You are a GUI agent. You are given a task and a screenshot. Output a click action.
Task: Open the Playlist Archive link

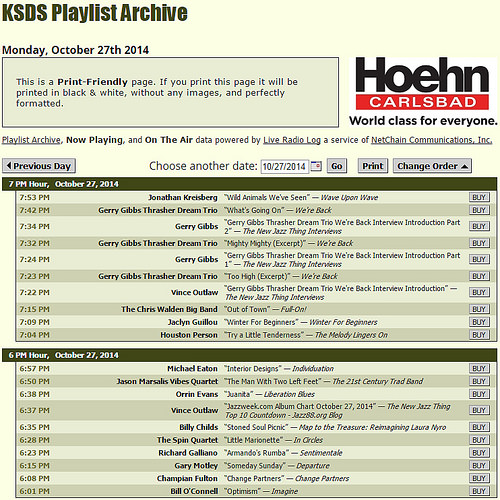(31, 140)
